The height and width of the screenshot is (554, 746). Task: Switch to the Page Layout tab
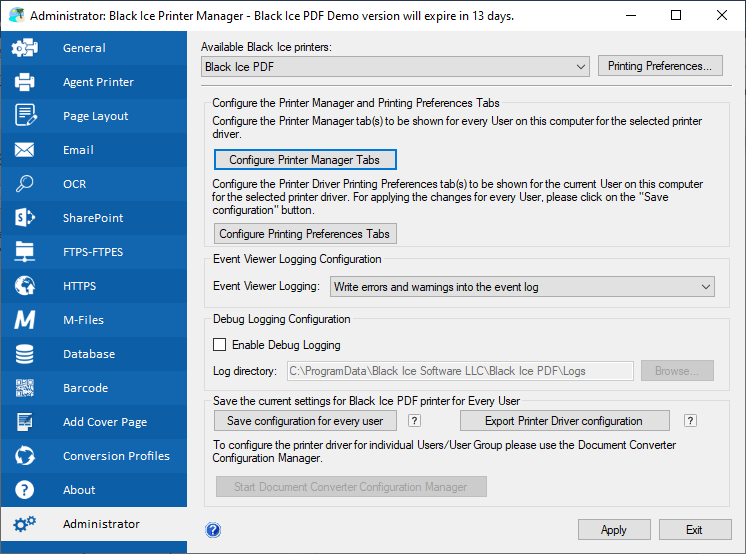(x=94, y=116)
